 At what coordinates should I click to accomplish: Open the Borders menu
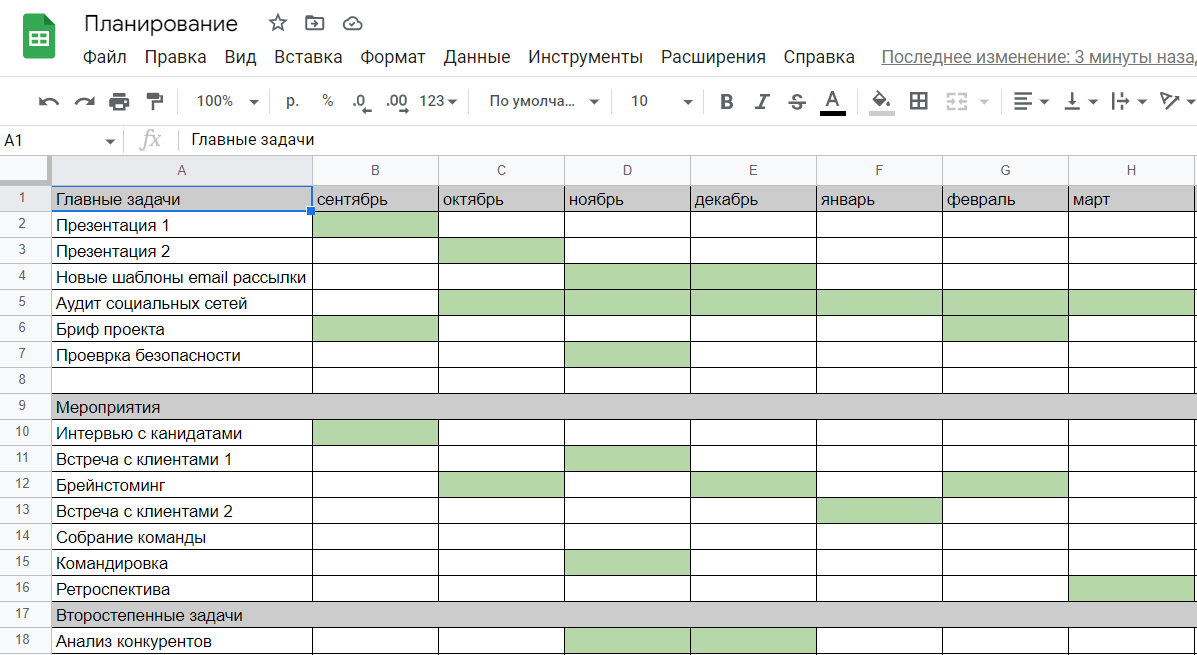[x=919, y=101]
